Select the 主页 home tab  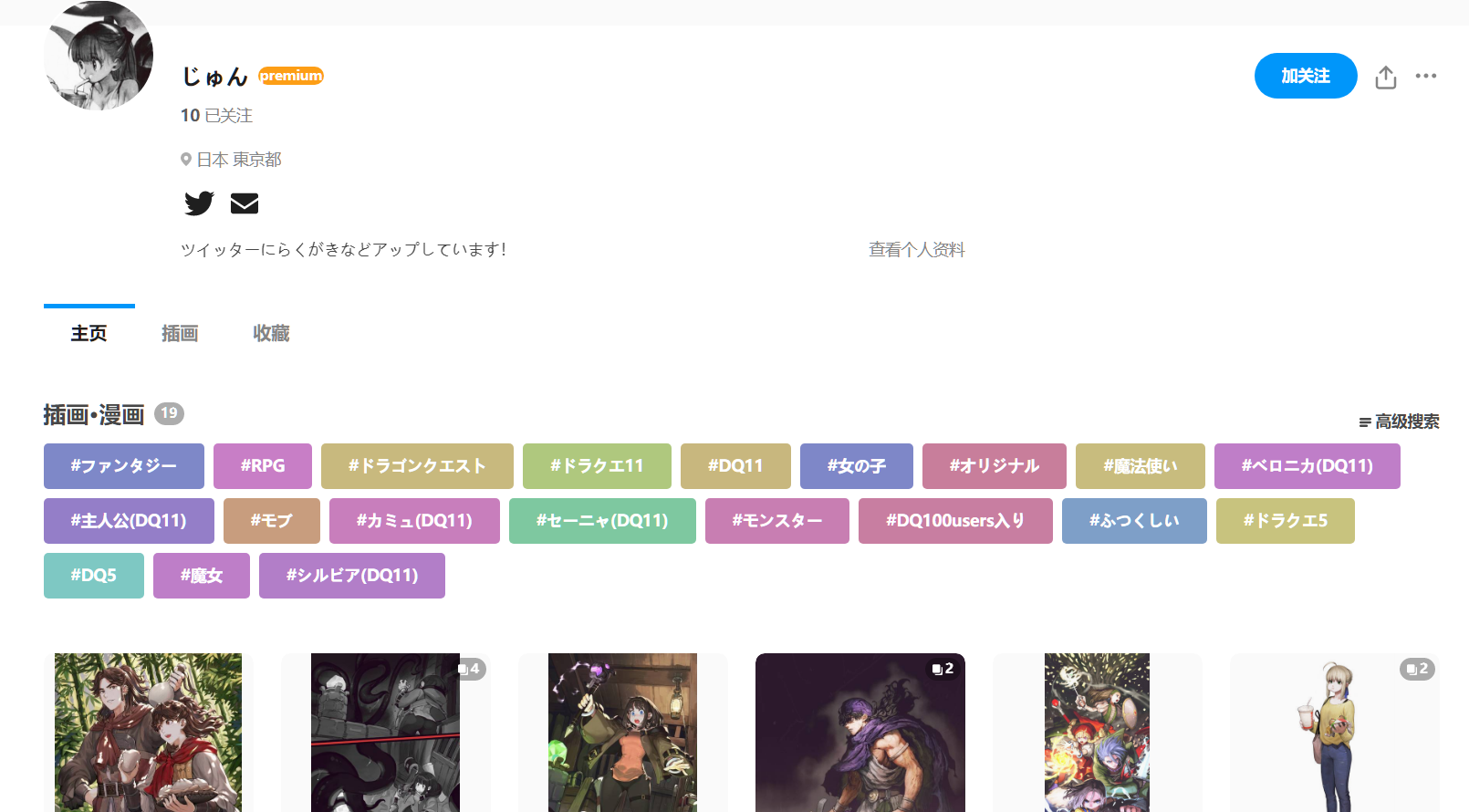pos(89,334)
